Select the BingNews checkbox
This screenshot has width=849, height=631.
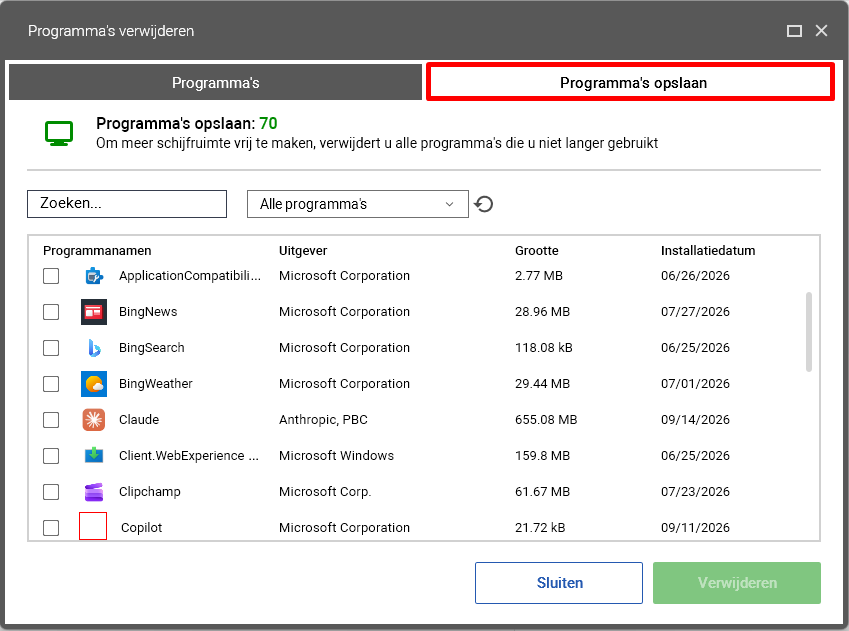pos(51,312)
